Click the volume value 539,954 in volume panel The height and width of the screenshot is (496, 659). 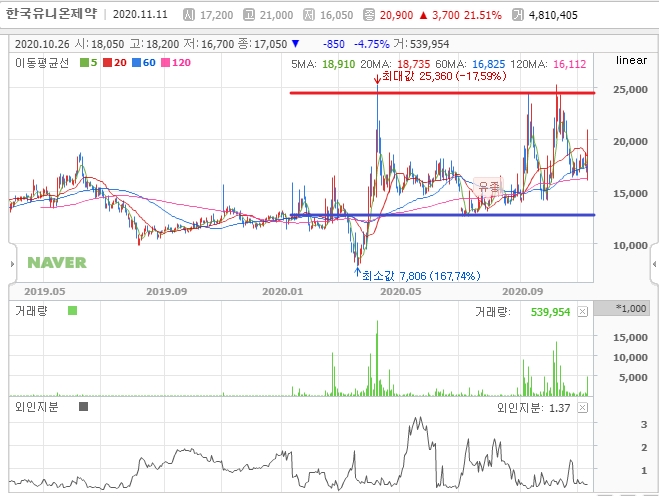550,312
